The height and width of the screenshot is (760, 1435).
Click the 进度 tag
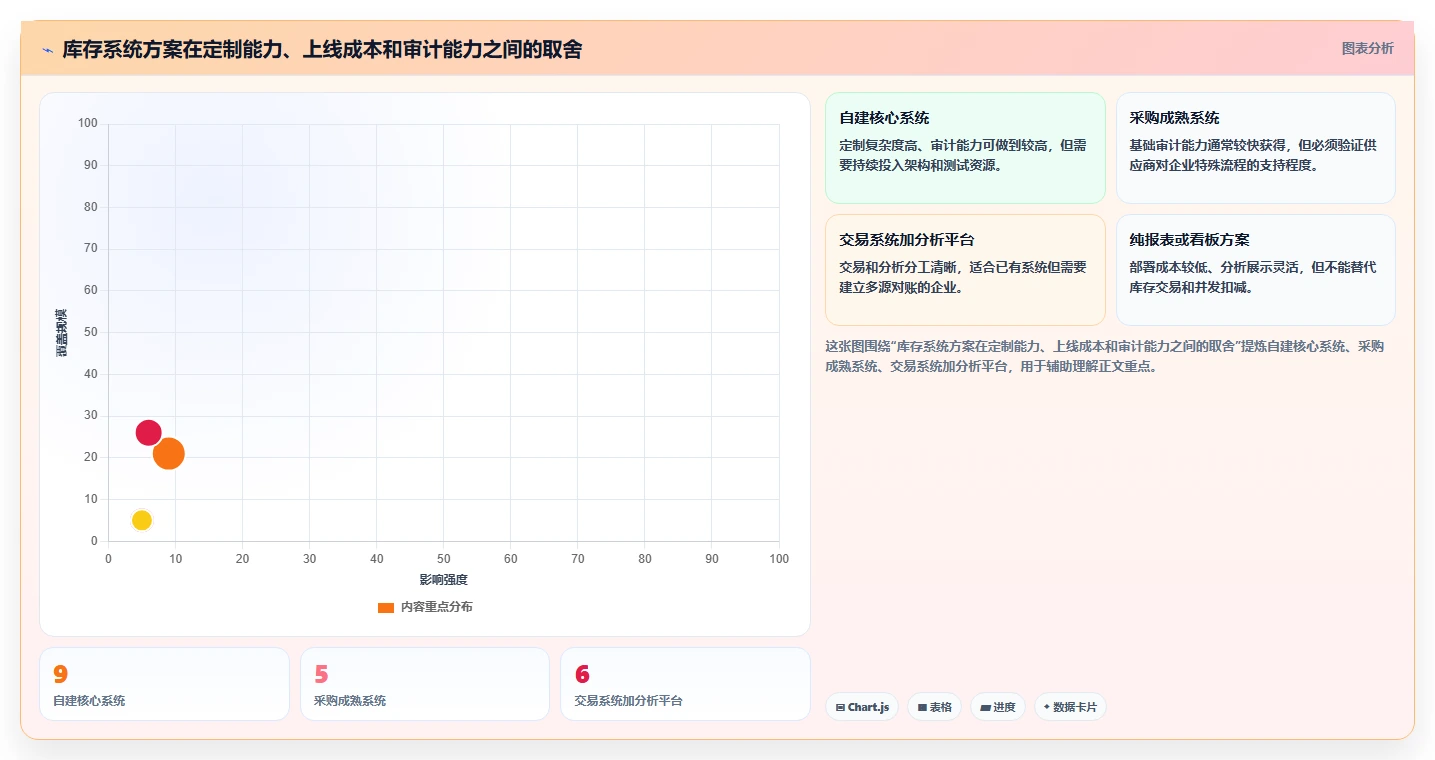[x=998, y=707]
